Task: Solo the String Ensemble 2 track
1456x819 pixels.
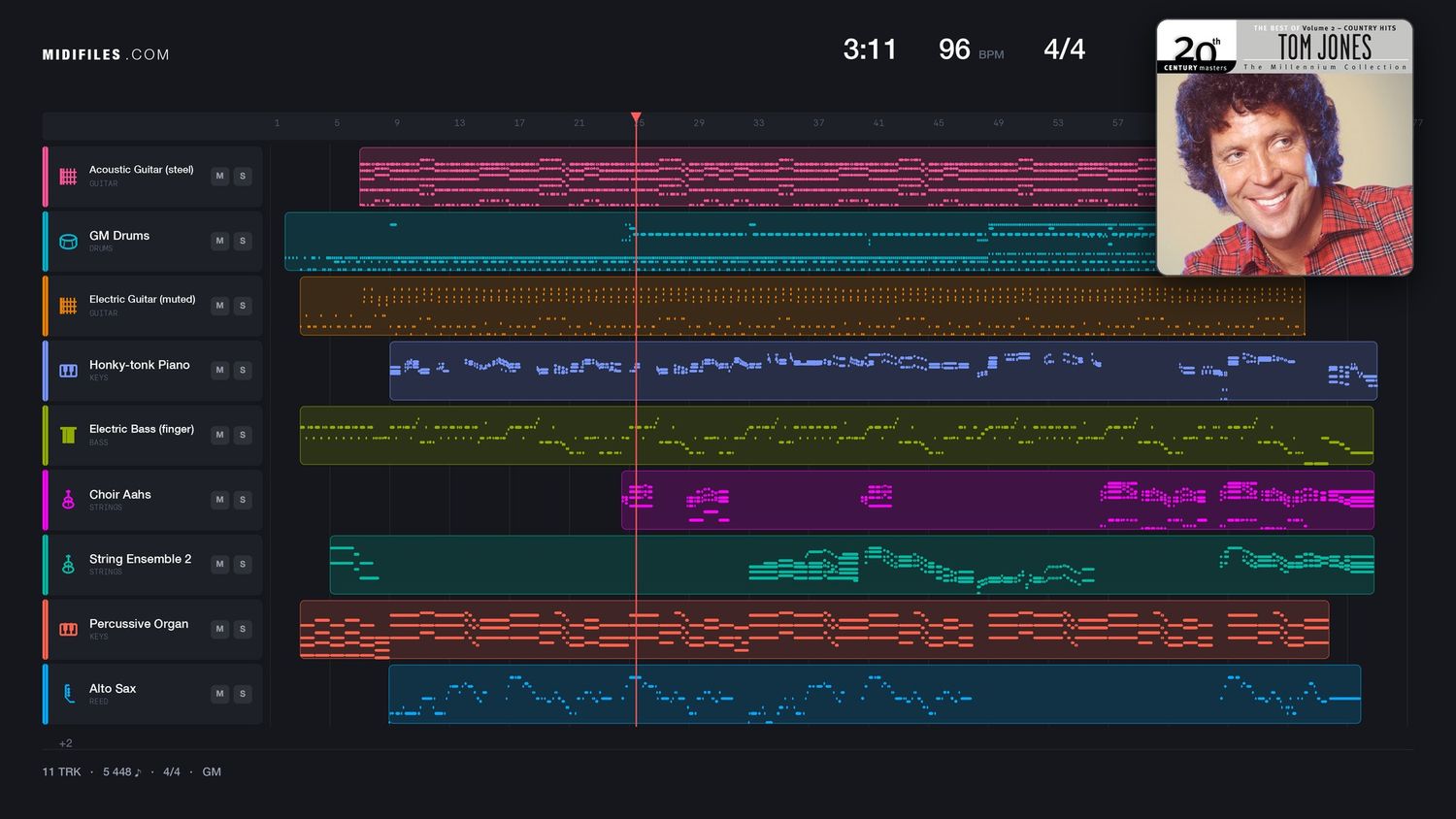Action: (243, 564)
